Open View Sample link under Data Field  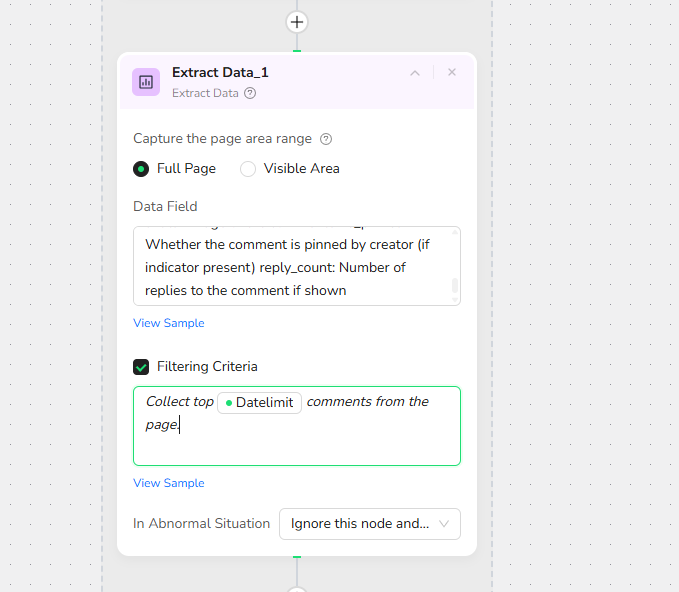(168, 323)
